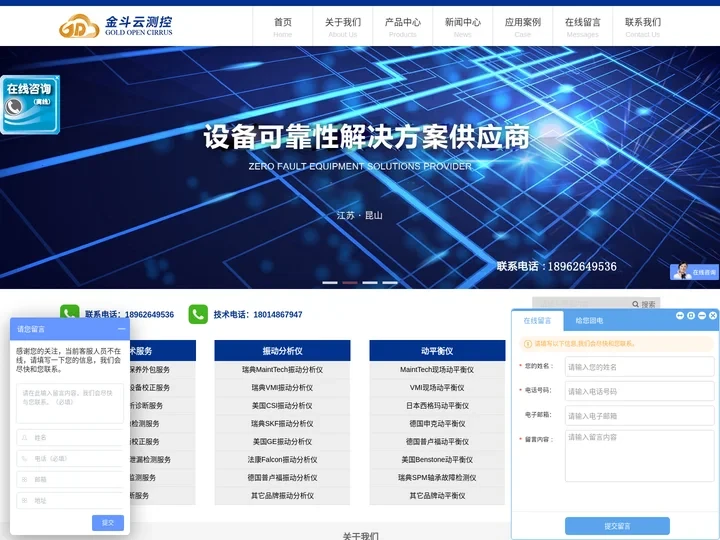This screenshot has height=540, width=720.
Task: Click the 提交 button in left popup
Action: tap(108, 523)
